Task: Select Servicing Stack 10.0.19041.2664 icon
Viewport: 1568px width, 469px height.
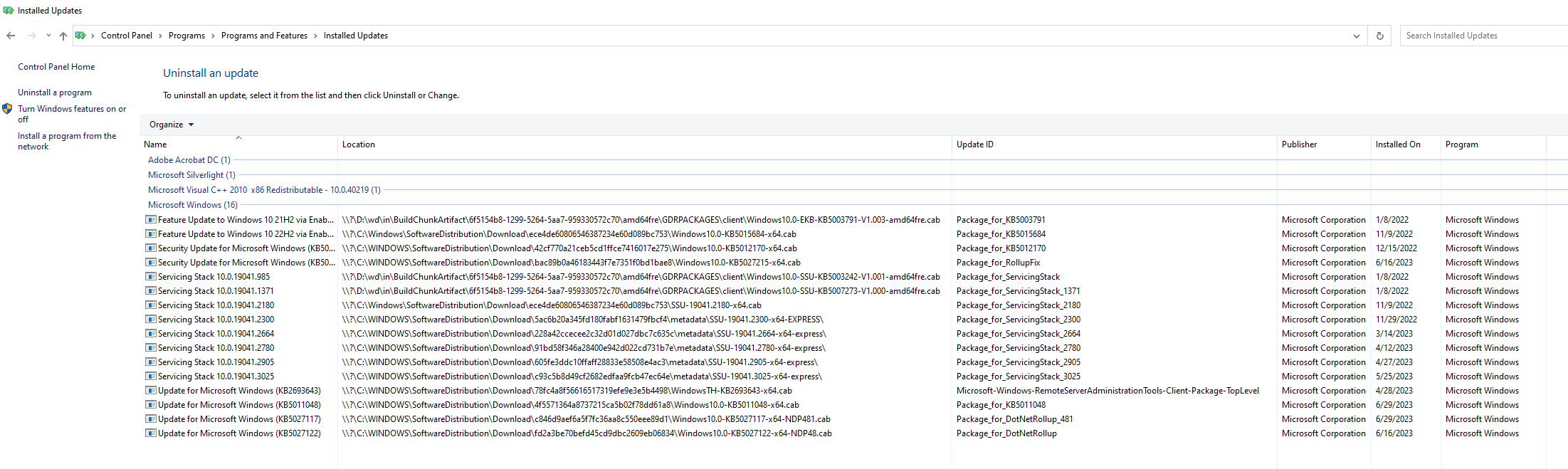Action: tap(151, 334)
